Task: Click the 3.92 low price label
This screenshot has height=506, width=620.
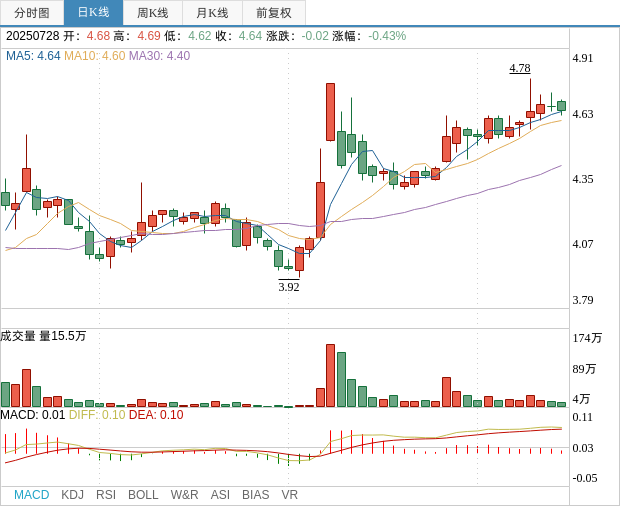Action: [x=289, y=287]
